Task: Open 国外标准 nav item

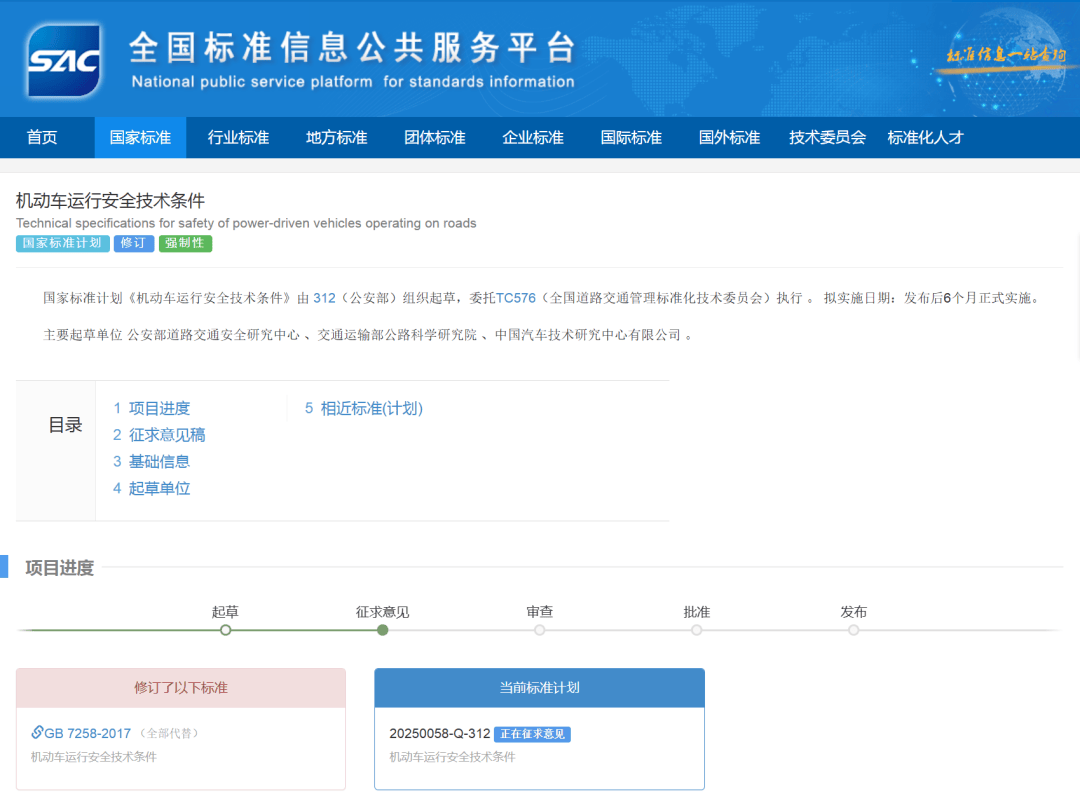Action: (729, 138)
